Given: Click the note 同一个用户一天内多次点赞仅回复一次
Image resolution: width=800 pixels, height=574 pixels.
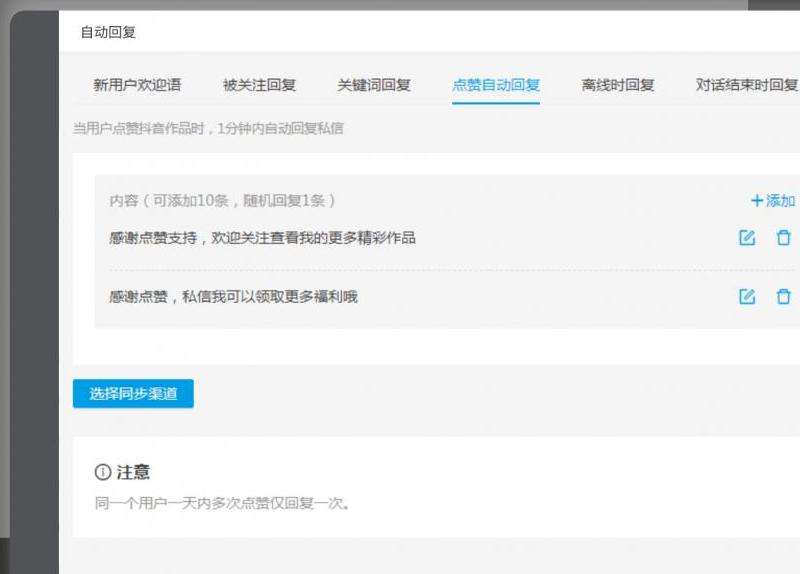Looking at the screenshot, I should (x=222, y=503).
